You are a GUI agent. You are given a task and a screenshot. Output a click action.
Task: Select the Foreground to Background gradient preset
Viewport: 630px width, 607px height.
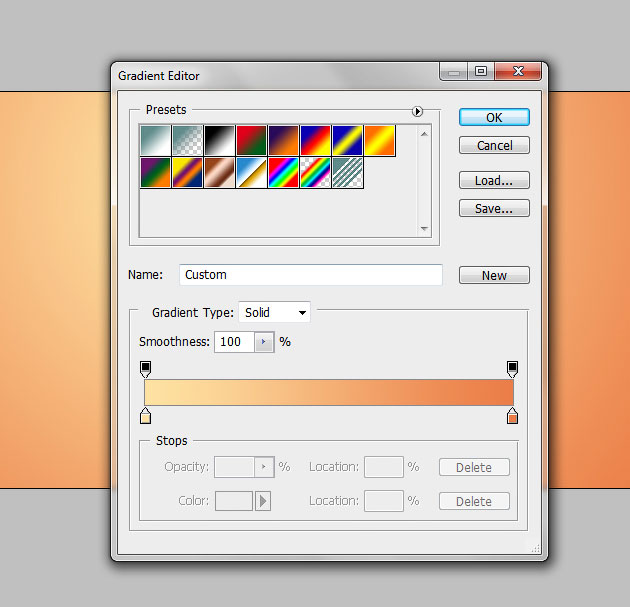pos(155,140)
